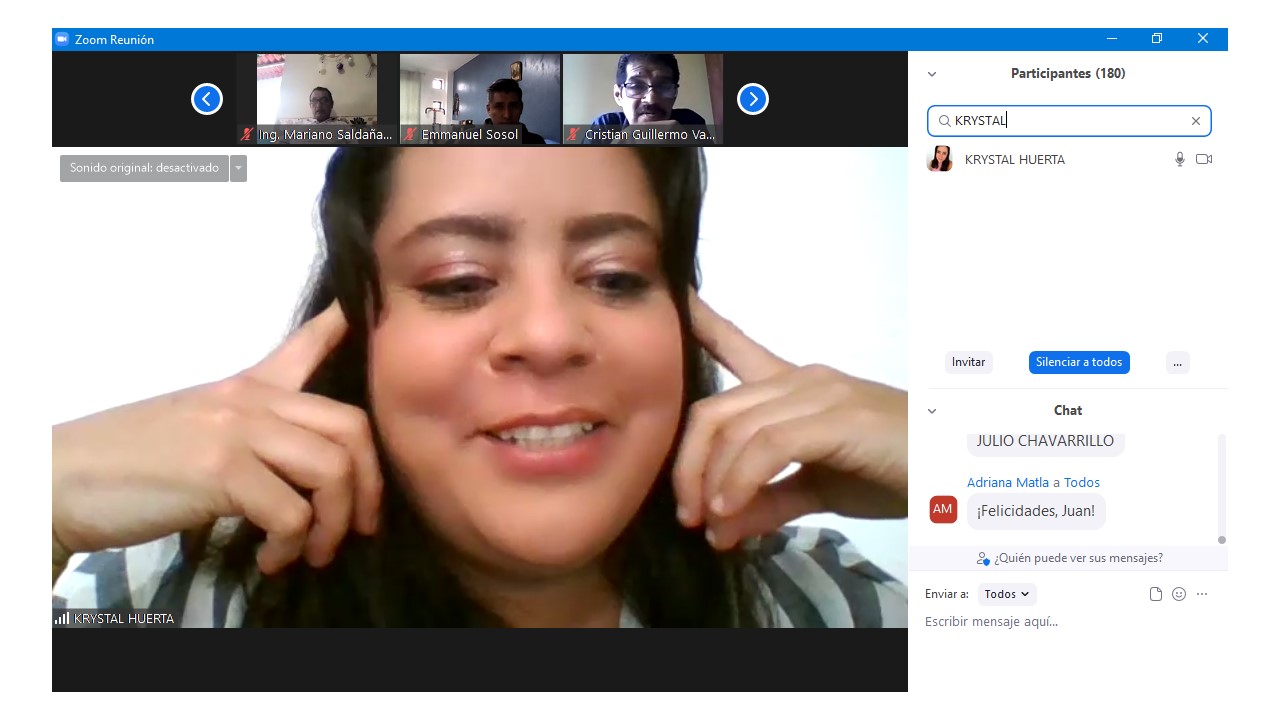The height and width of the screenshot is (720, 1280).
Task: Select Emmanuel Sosol video thumbnail
Action: (480, 99)
